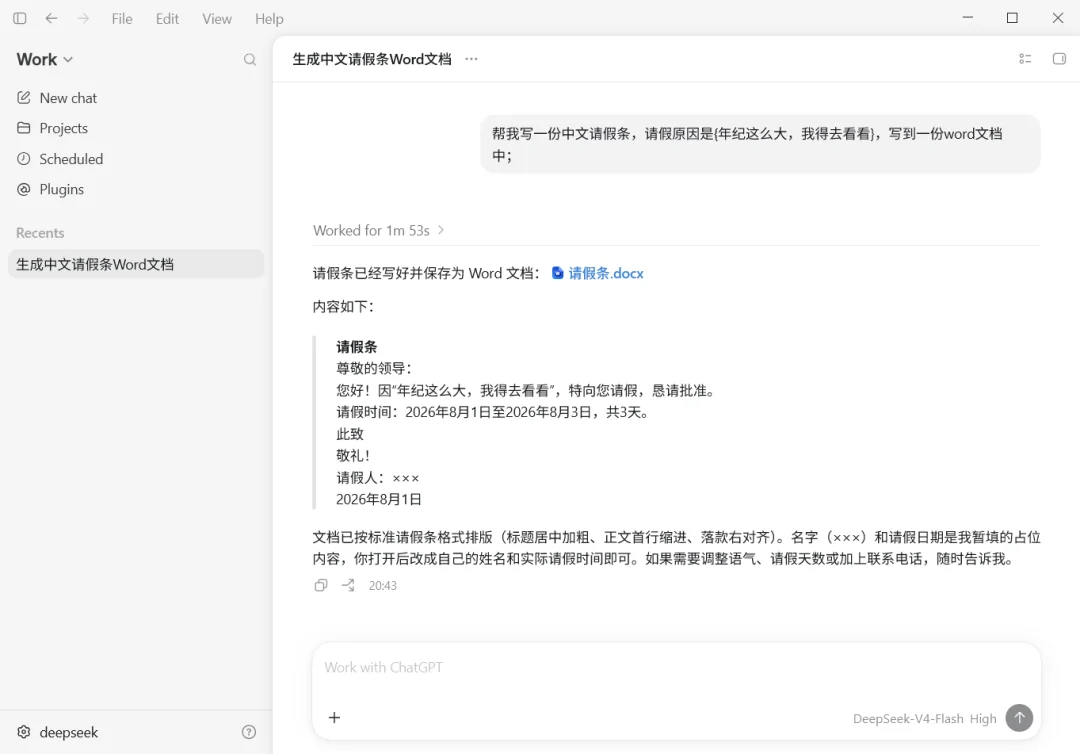The image size is (1080, 754).
Task: Click the share/branch icon below response
Action: tap(349, 586)
